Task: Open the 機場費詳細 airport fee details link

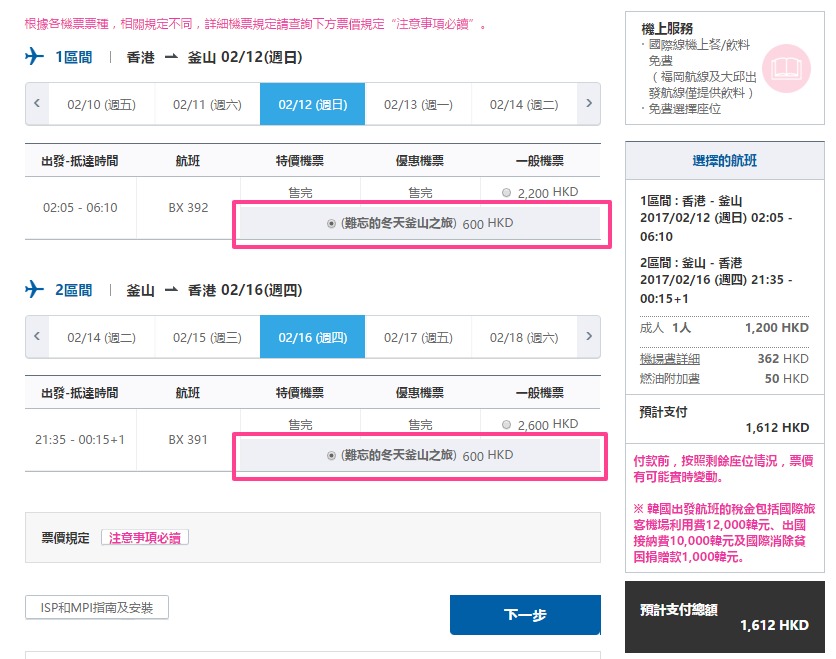Action: point(670,359)
